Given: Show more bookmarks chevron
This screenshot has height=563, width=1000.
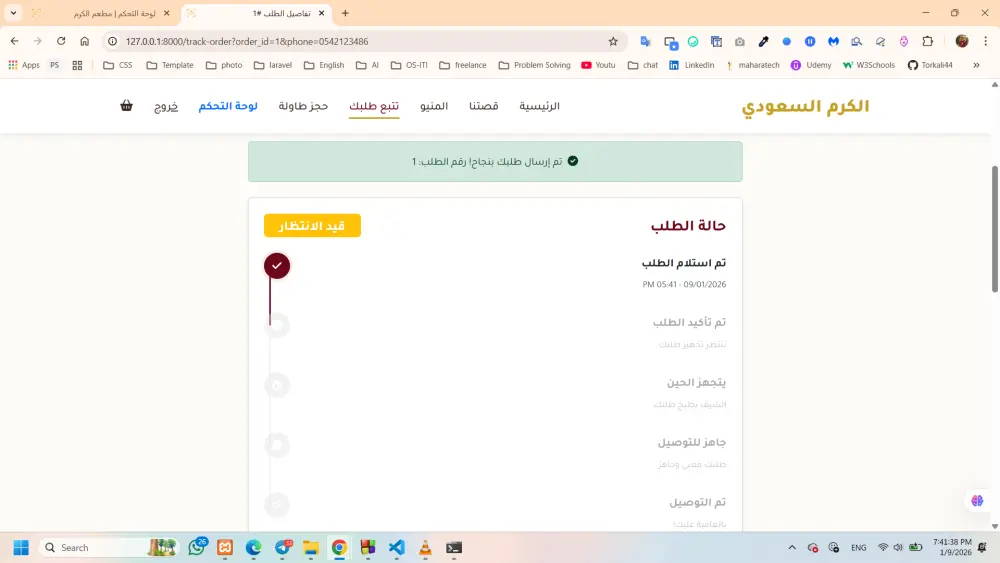Looking at the screenshot, I should coord(976,65).
